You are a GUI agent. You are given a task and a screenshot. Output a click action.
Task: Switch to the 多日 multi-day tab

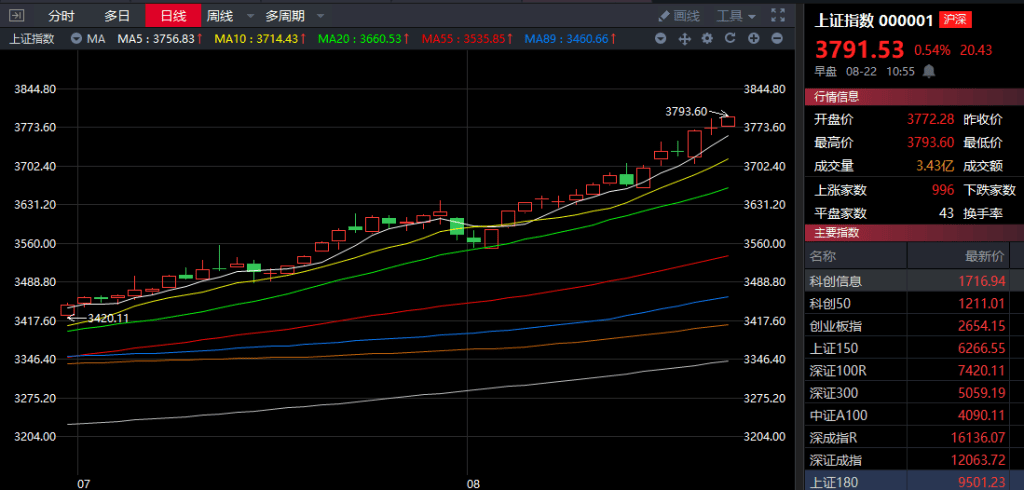pyautogui.click(x=117, y=16)
